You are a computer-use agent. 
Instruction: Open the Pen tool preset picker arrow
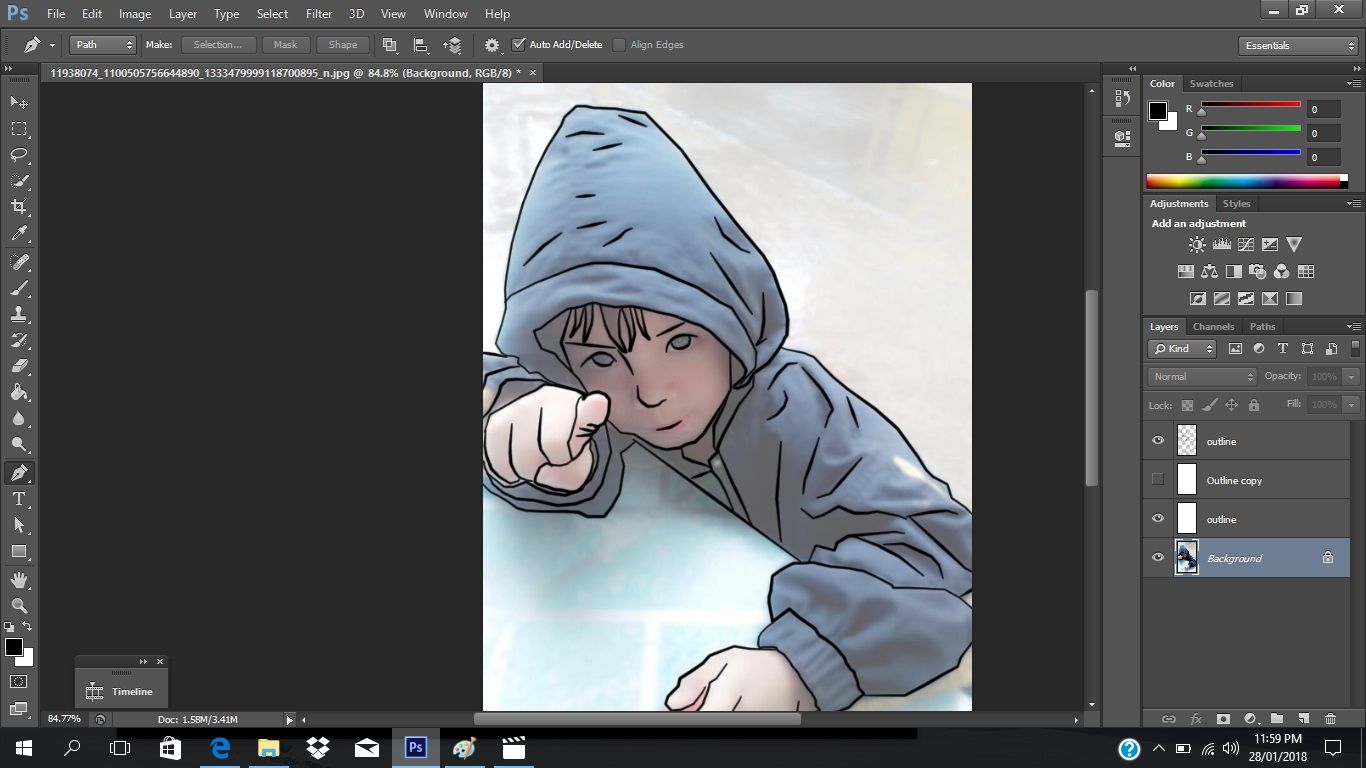click(53, 45)
